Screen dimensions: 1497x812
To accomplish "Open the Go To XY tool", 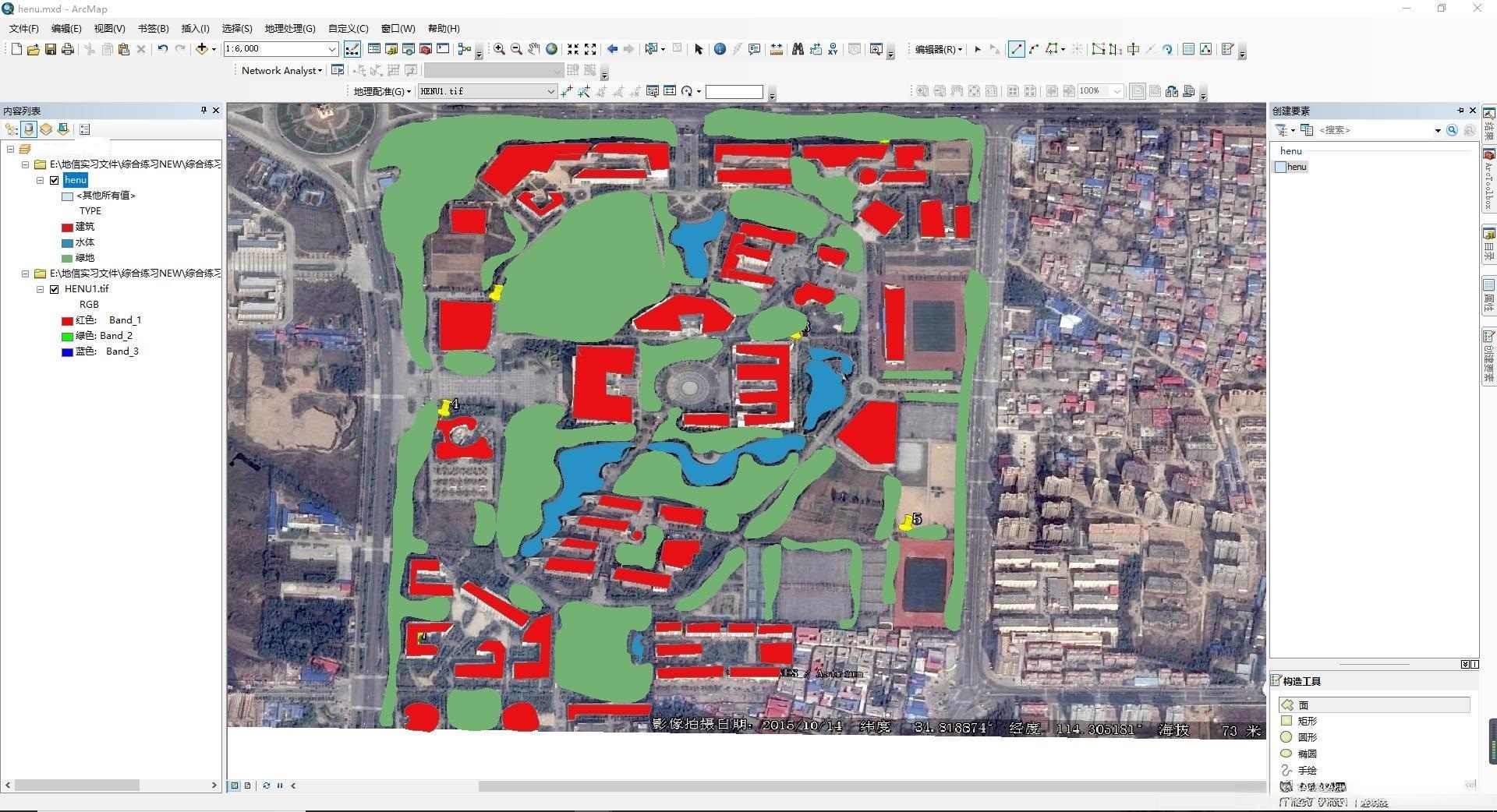I will click(x=833, y=49).
